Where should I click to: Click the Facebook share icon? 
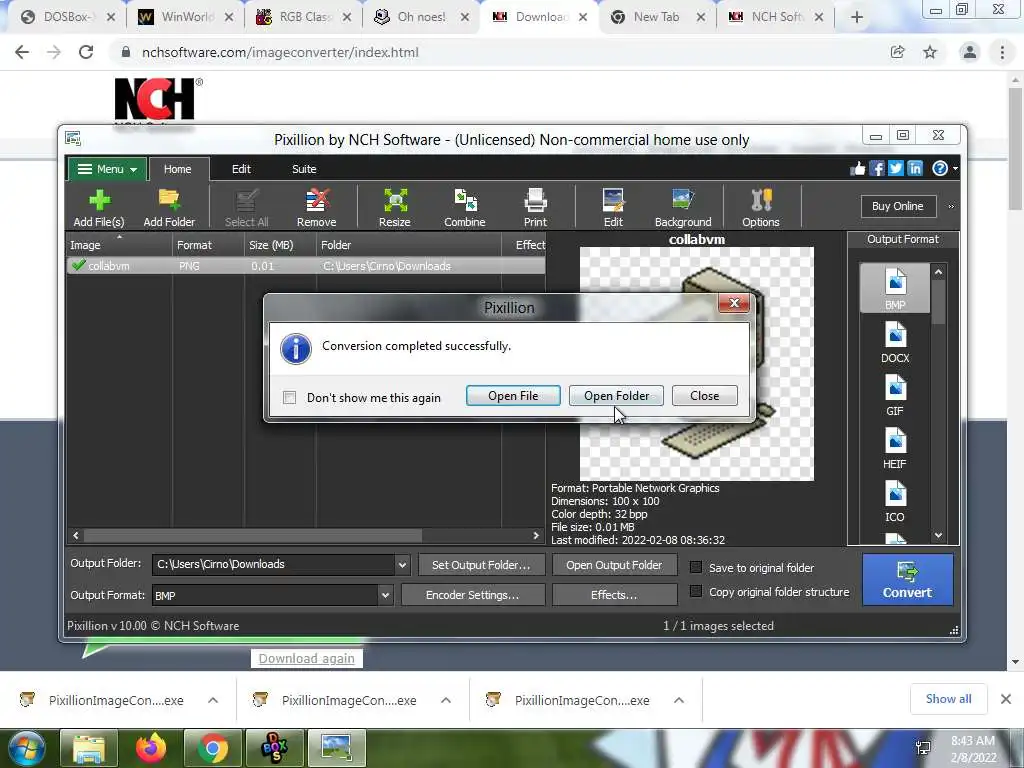click(x=877, y=168)
